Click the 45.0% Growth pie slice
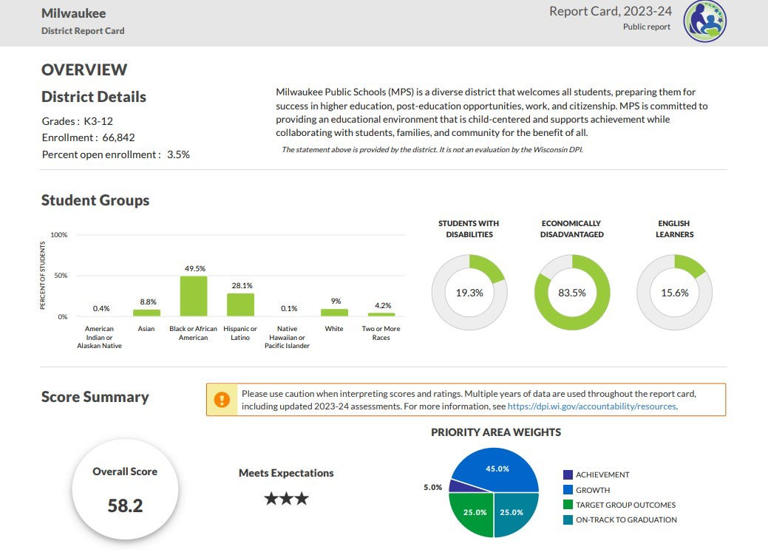 497,469
